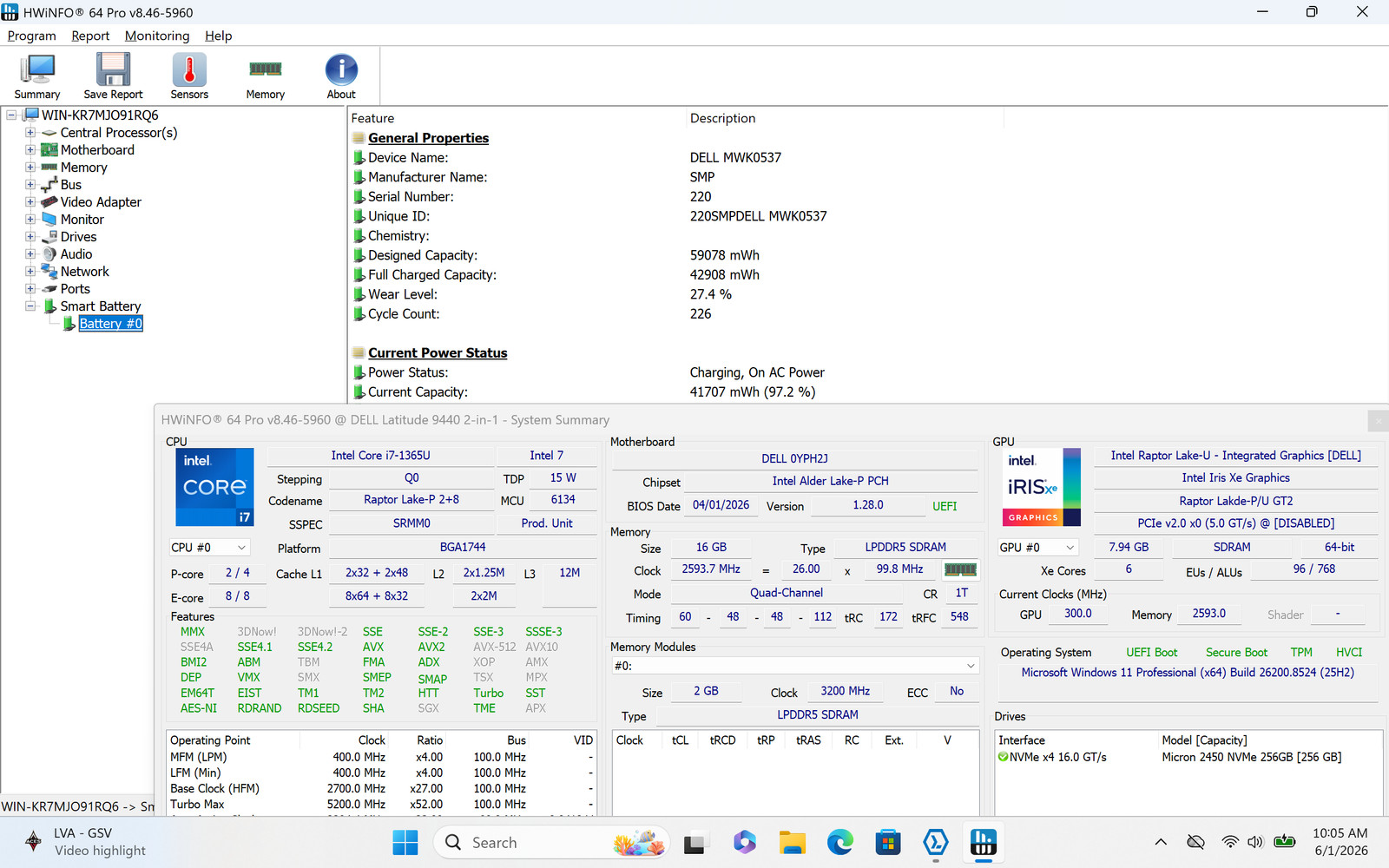Click the memory module icon beside 99.8 MHz

point(960,569)
